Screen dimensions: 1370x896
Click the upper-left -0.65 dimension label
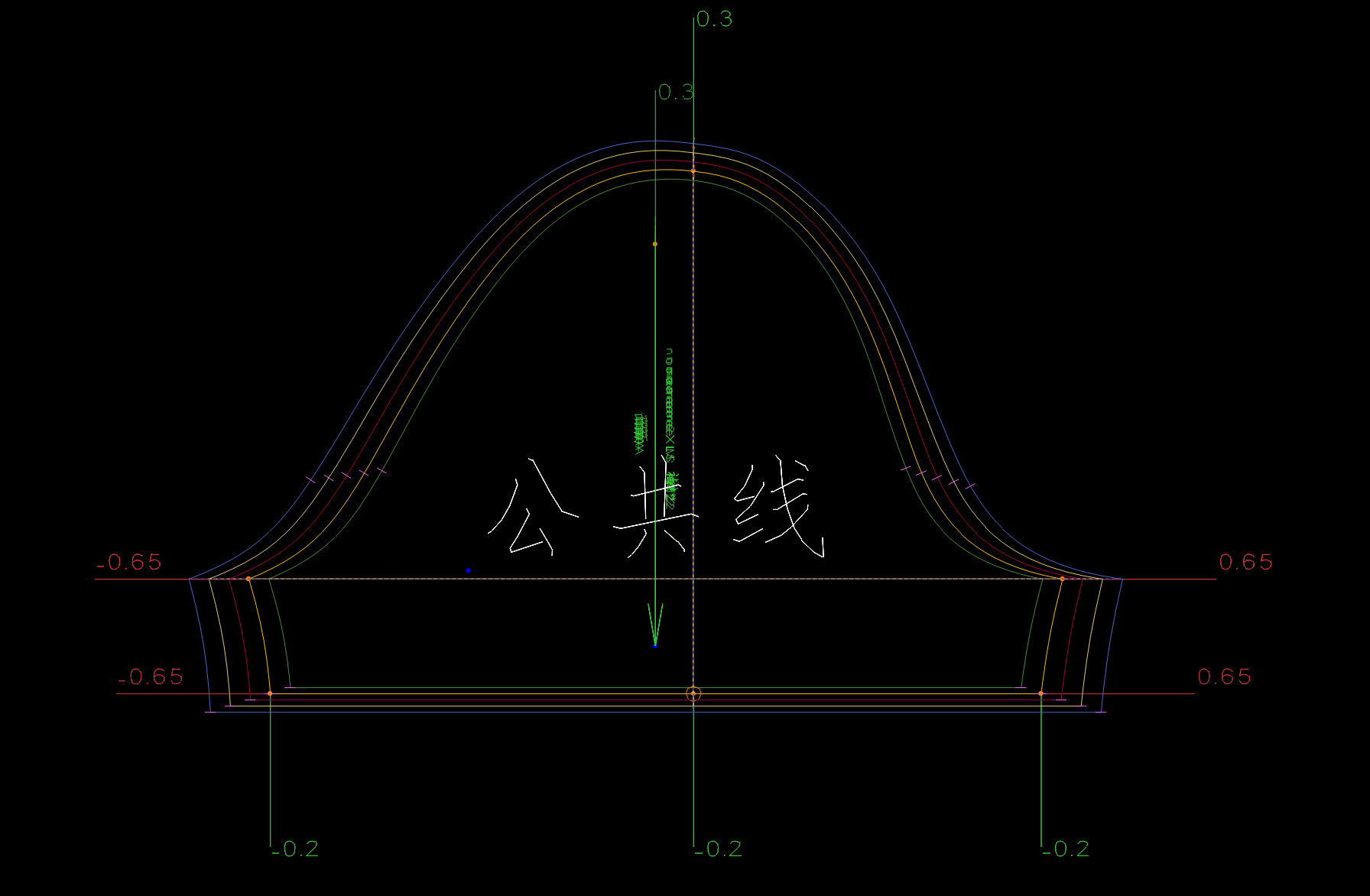point(129,563)
